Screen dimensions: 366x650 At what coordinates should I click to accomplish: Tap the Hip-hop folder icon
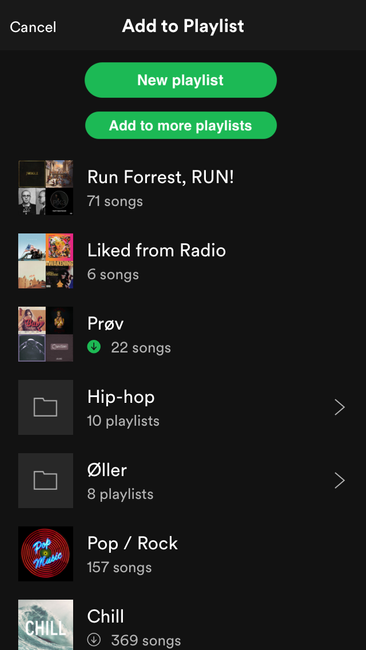click(46, 407)
